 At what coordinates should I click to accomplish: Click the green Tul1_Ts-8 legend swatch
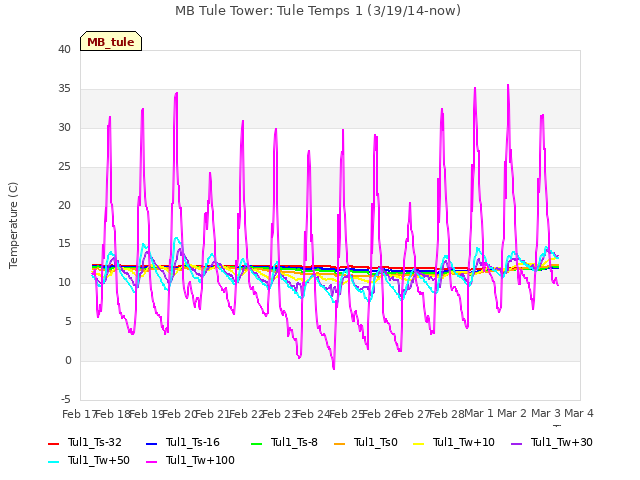[256, 443]
